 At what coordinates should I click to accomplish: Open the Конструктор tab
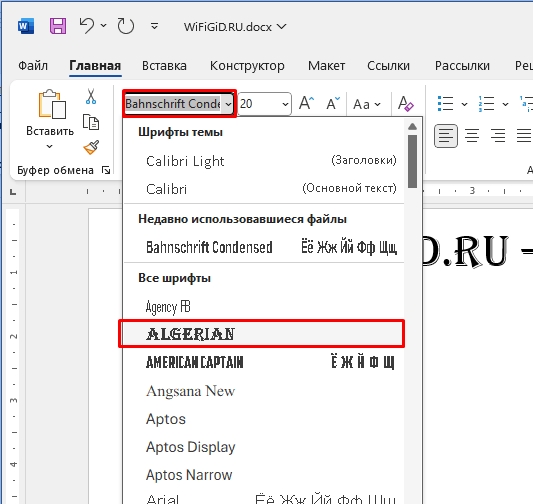click(x=247, y=66)
